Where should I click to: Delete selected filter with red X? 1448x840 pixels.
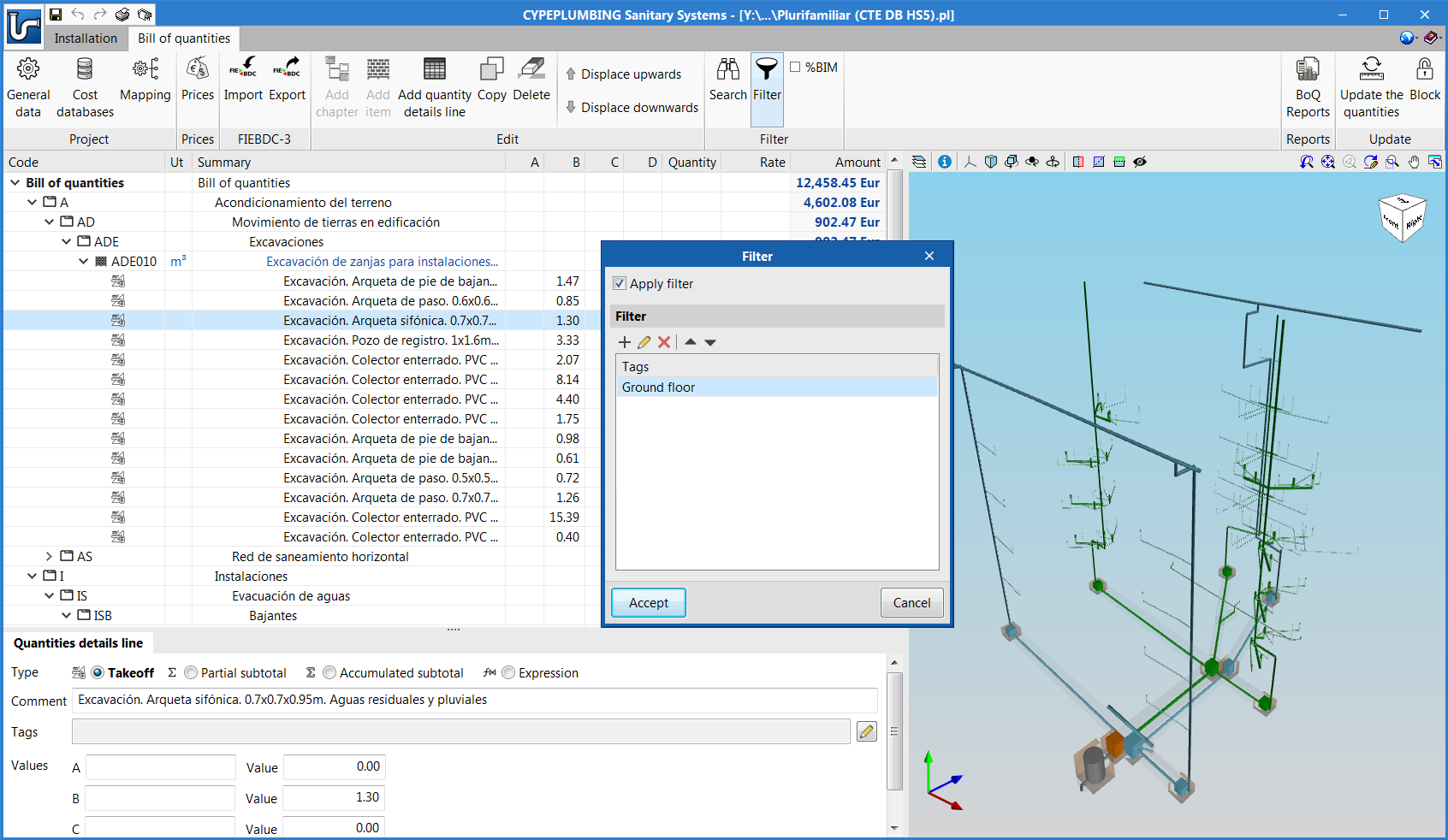(x=664, y=342)
